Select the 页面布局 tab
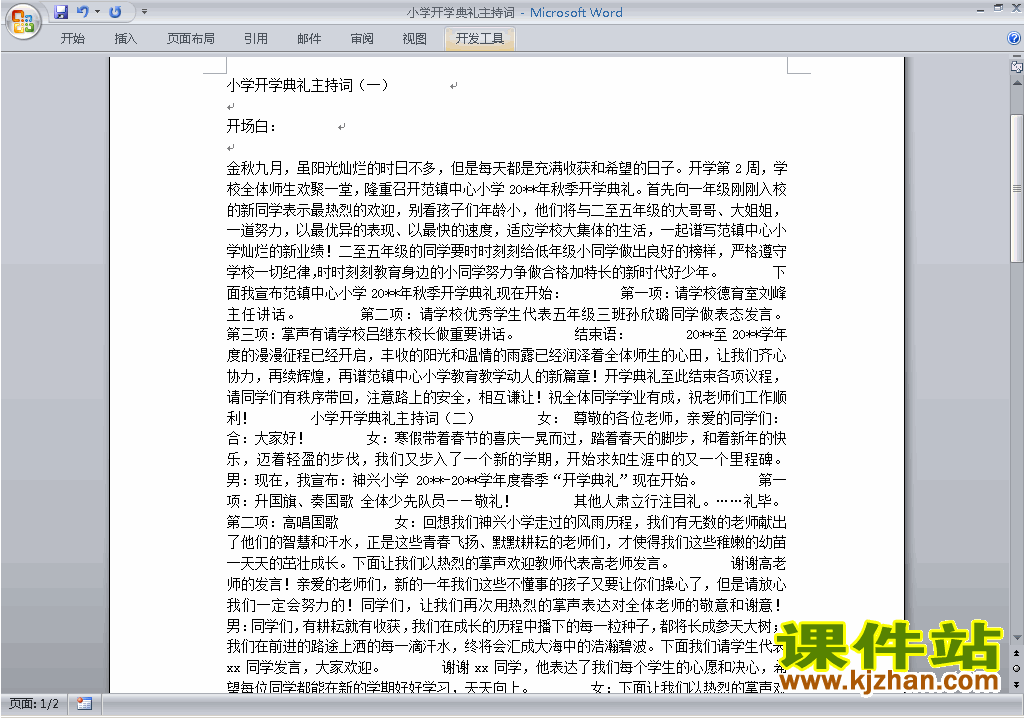 (191, 39)
